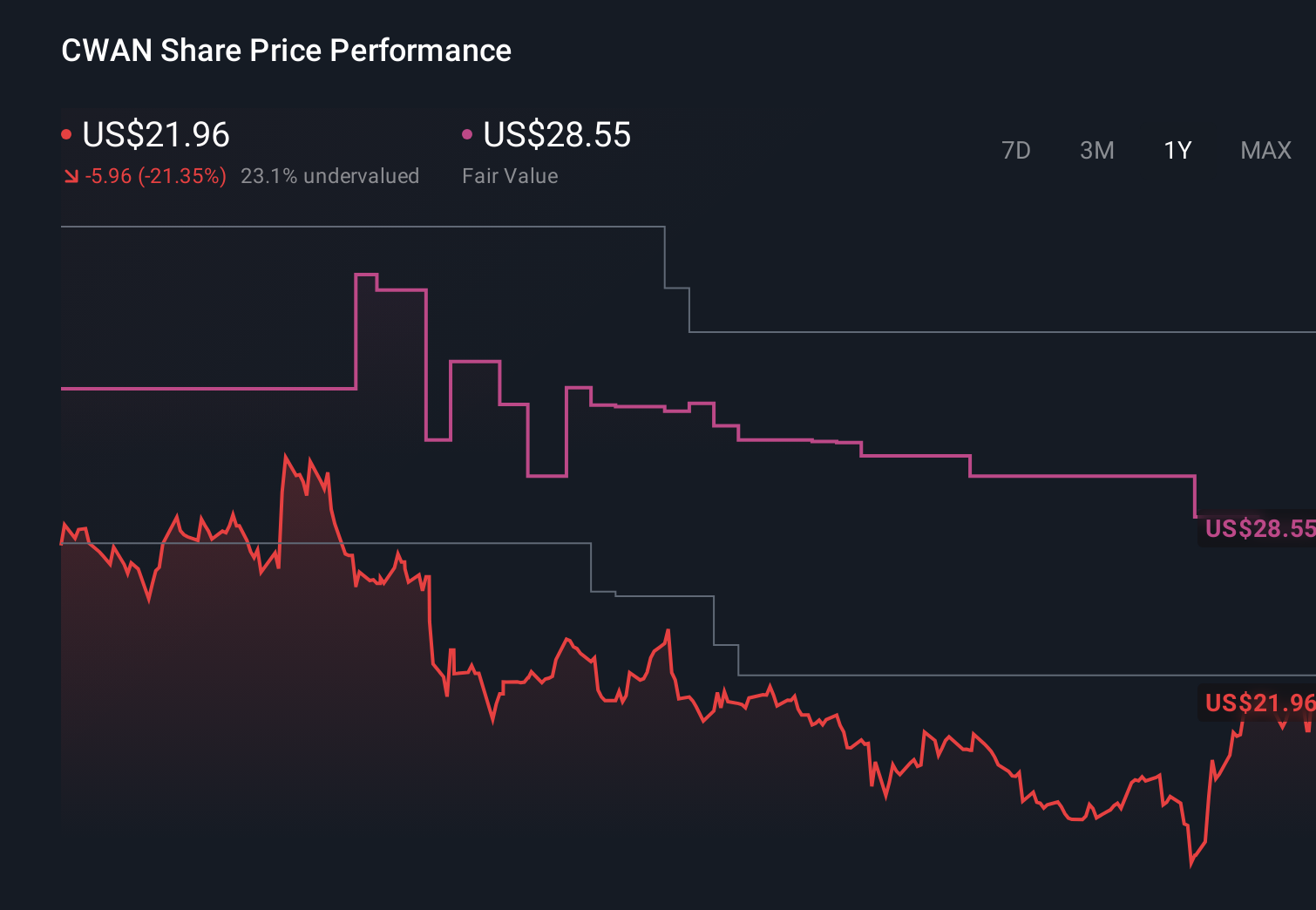Toggle off the undervalued indicator
The height and width of the screenshot is (910, 1316).
coord(330,176)
